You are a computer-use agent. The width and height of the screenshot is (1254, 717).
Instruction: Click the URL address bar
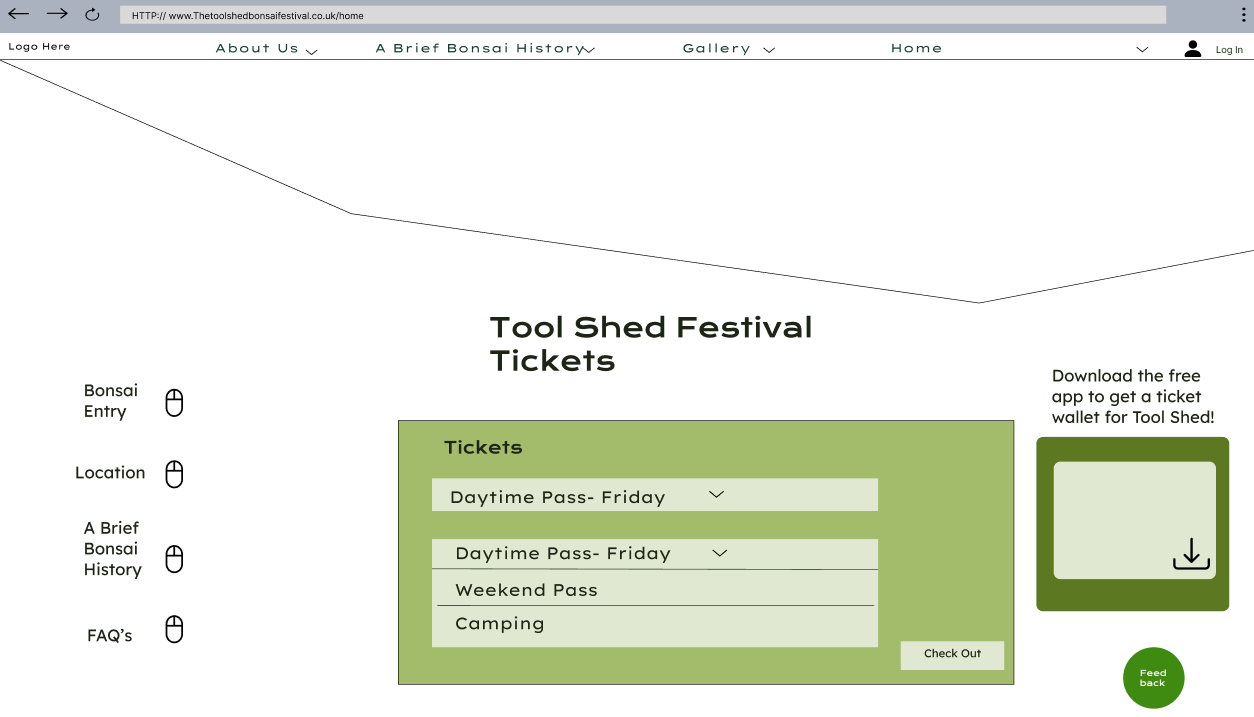point(642,15)
